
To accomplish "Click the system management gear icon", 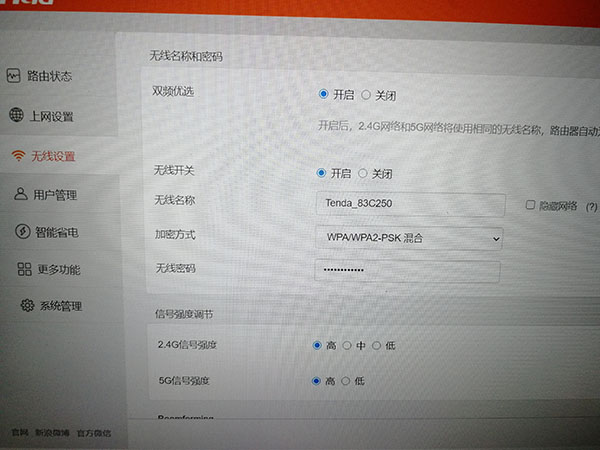I will pos(27,306).
